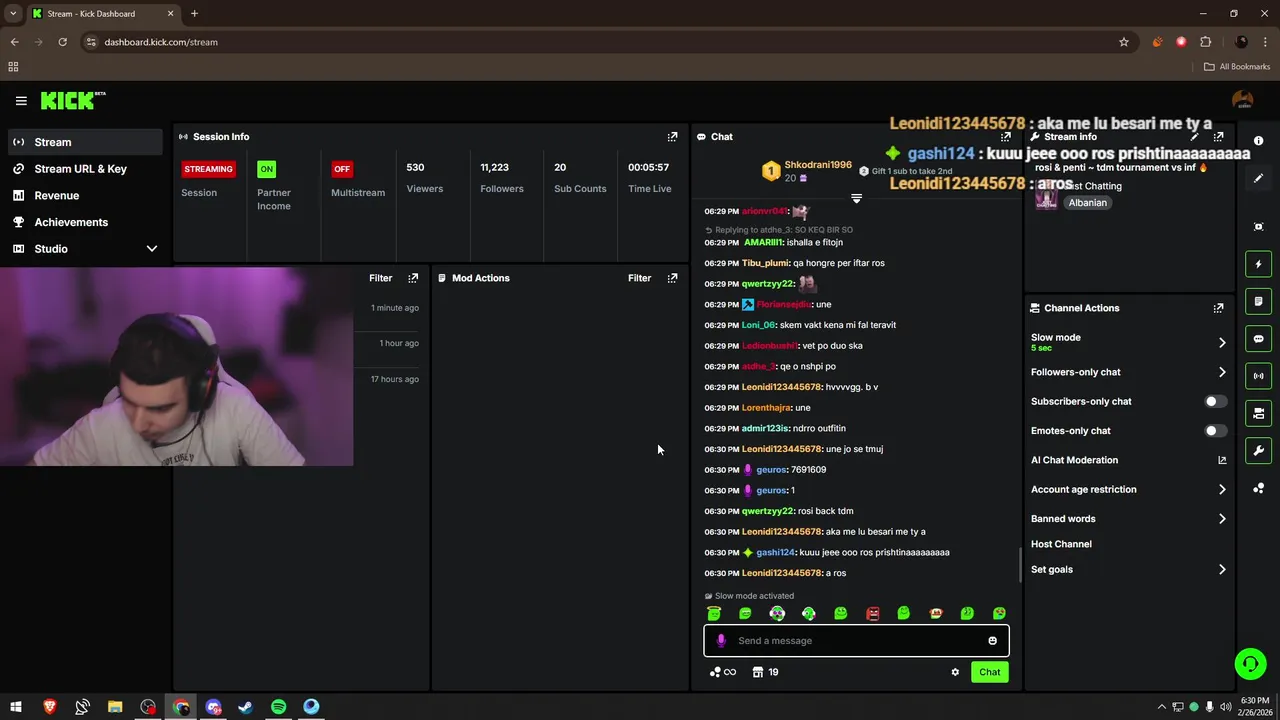Expand Banned words settings

coord(1221,519)
